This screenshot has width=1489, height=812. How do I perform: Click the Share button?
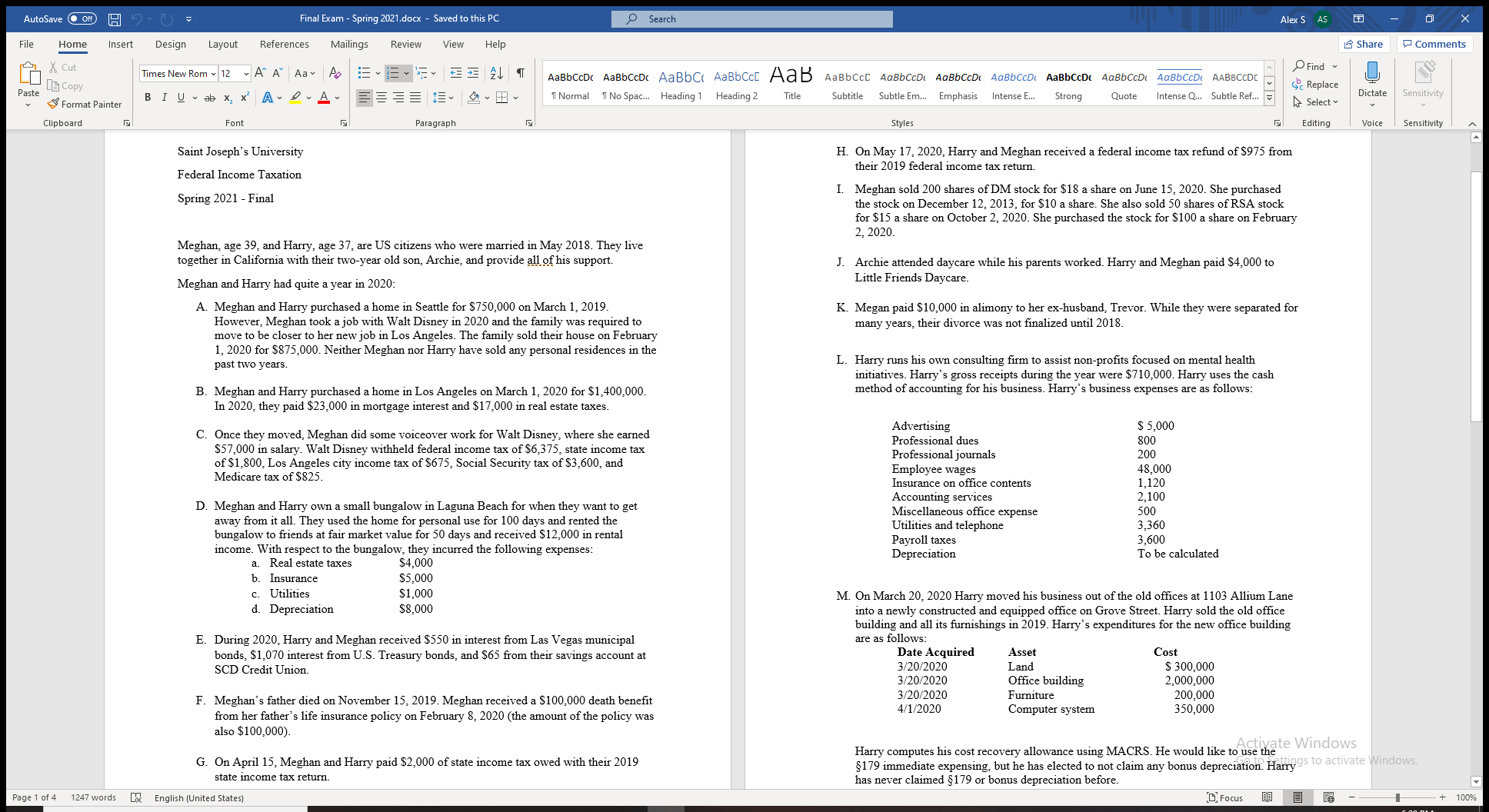coord(1364,44)
